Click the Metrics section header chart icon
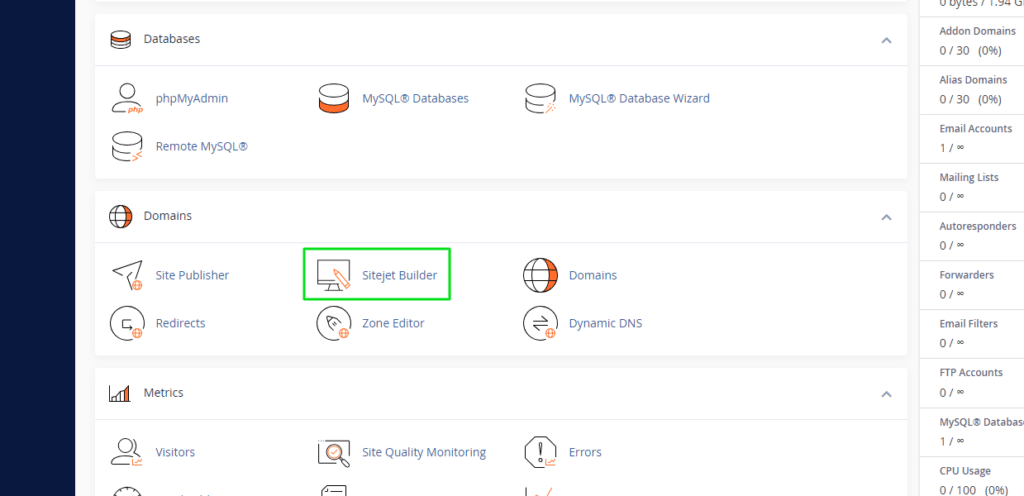Viewport: 1024px width, 496px height. [120, 394]
